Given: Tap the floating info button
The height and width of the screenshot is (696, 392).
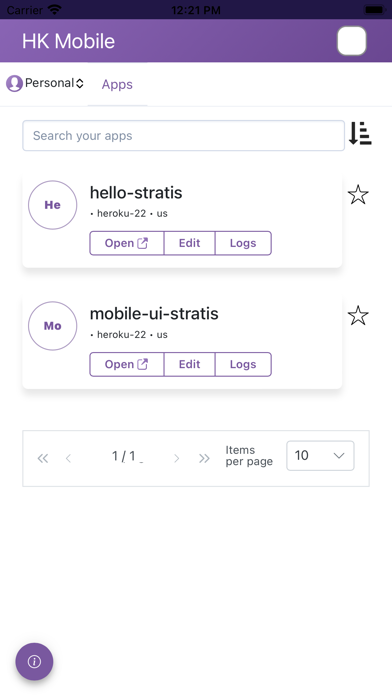Looking at the screenshot, I should point(34,661).
